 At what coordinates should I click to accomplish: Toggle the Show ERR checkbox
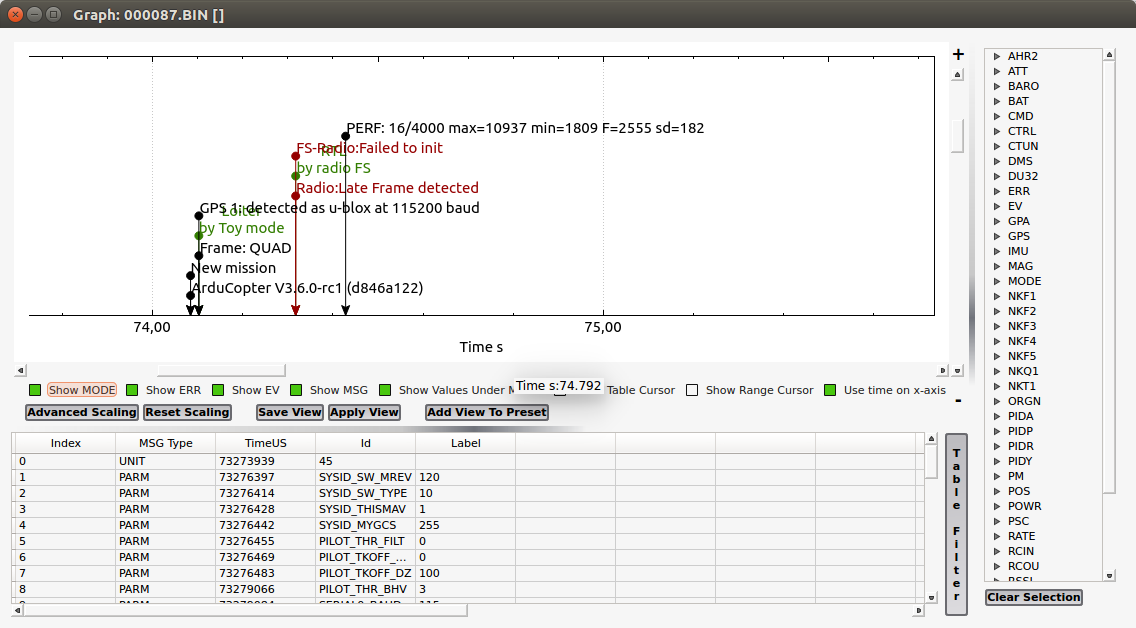click(132, 390)
